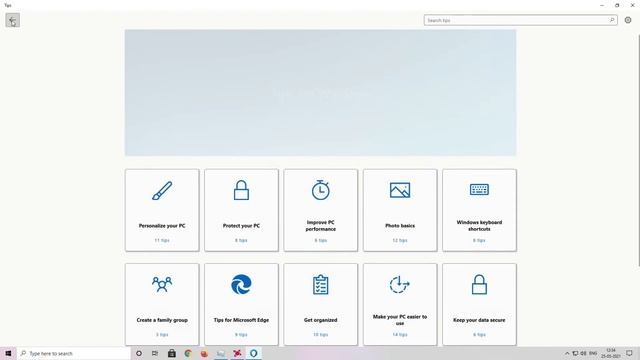
Task: Show hidden system tray icons chevron
Action: (x=567, y=353)
